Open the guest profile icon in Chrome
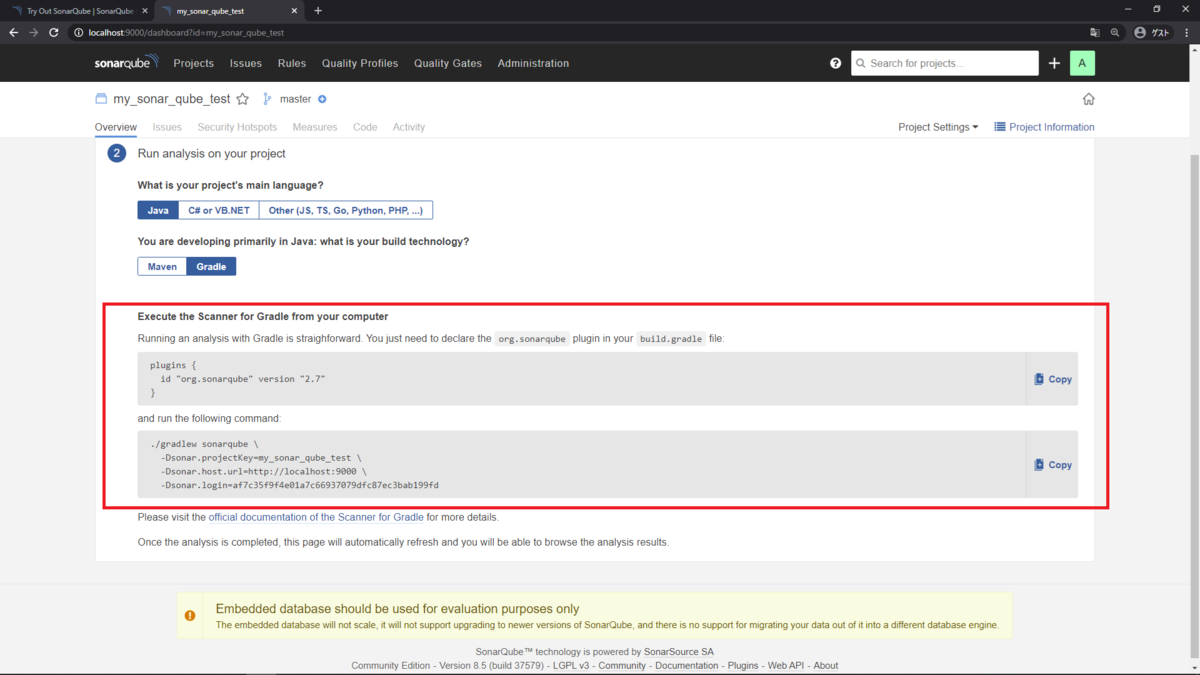Viewport: 1200px width, 675px height. (x=1153, y=33)
